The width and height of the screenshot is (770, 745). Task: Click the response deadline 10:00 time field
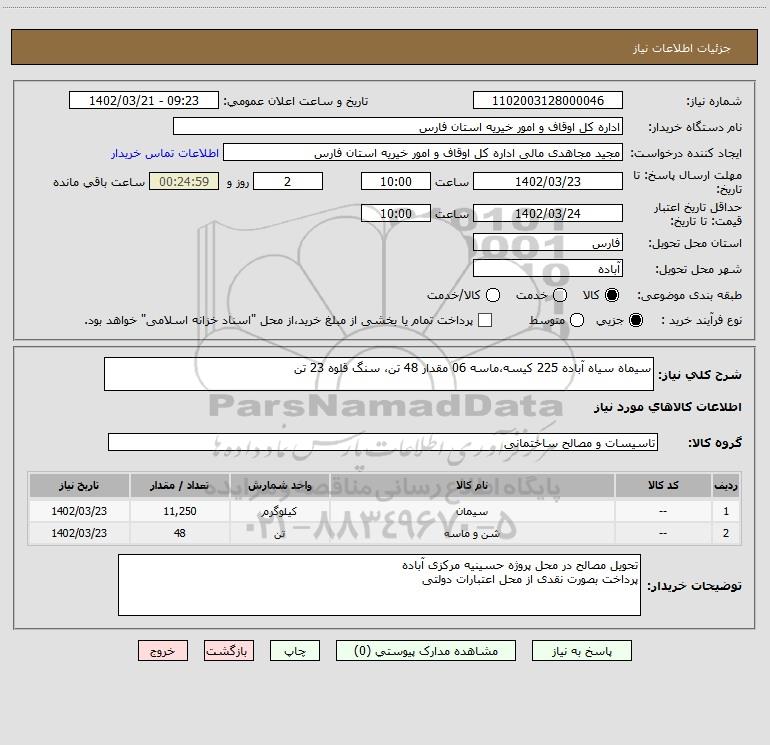click(x=396, y=181)
